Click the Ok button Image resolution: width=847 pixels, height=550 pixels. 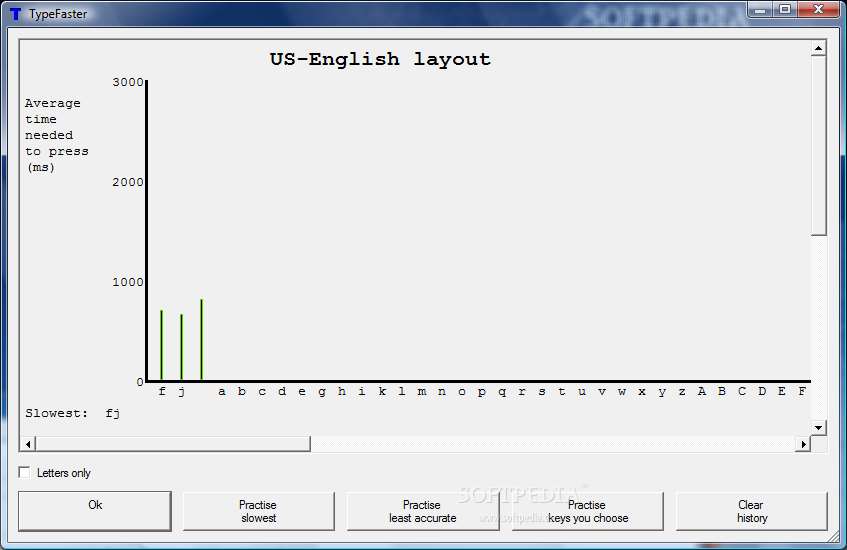click(x=95, y=511)
